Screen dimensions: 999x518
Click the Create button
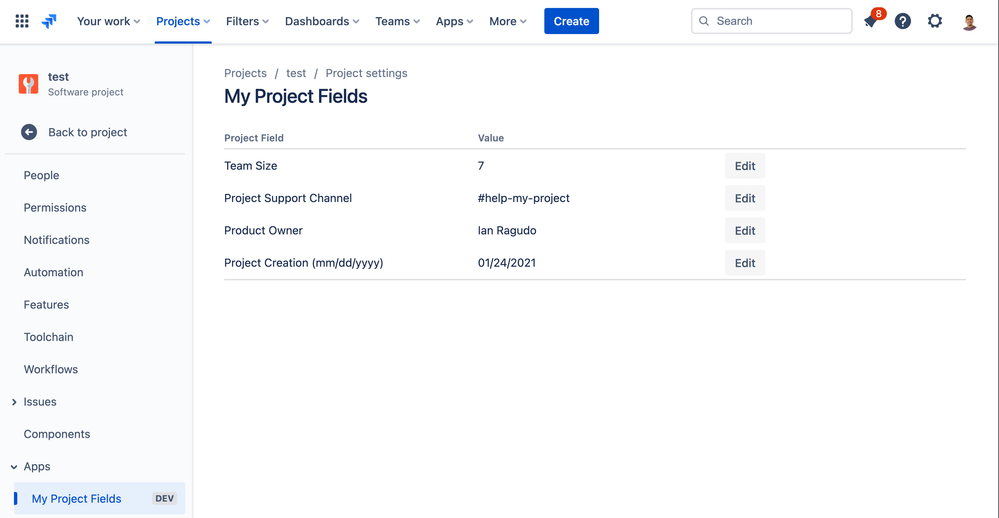coord(571,21)
